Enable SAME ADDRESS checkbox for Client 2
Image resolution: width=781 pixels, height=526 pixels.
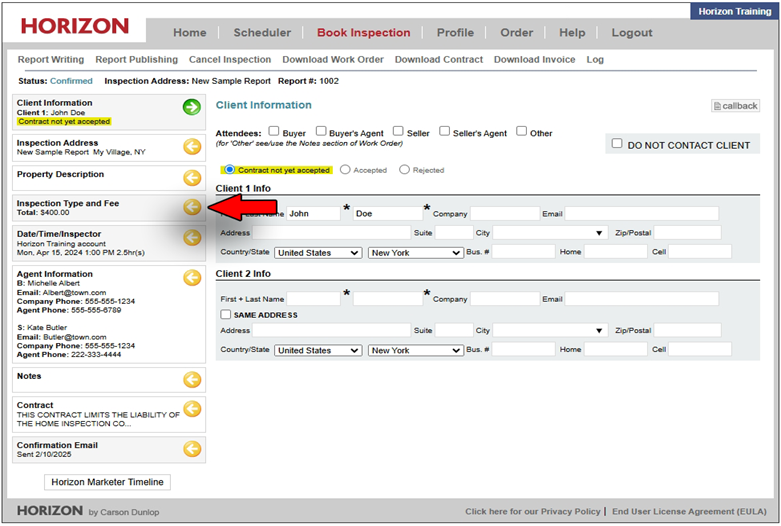225,315
